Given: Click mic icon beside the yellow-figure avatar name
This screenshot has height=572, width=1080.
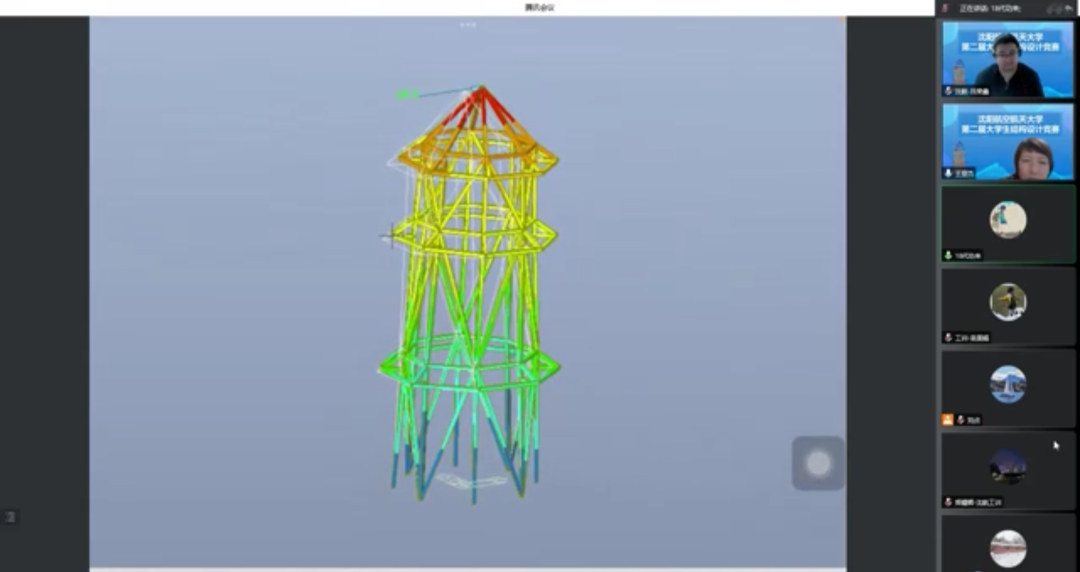Looking at the screenshot, I should pos(948,338).
